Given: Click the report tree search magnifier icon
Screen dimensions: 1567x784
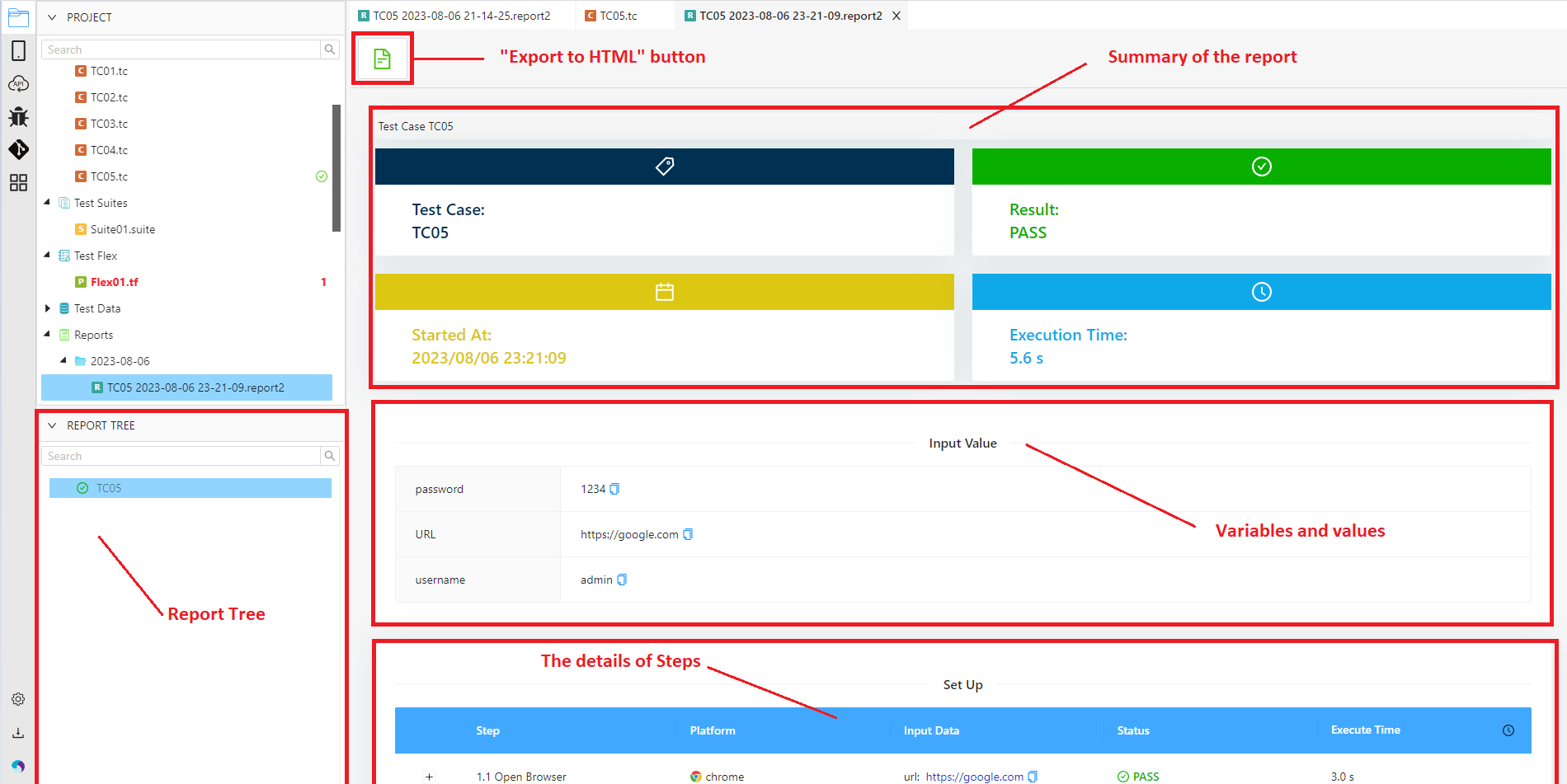Looking at the screenshot, I should pos(330,456).
